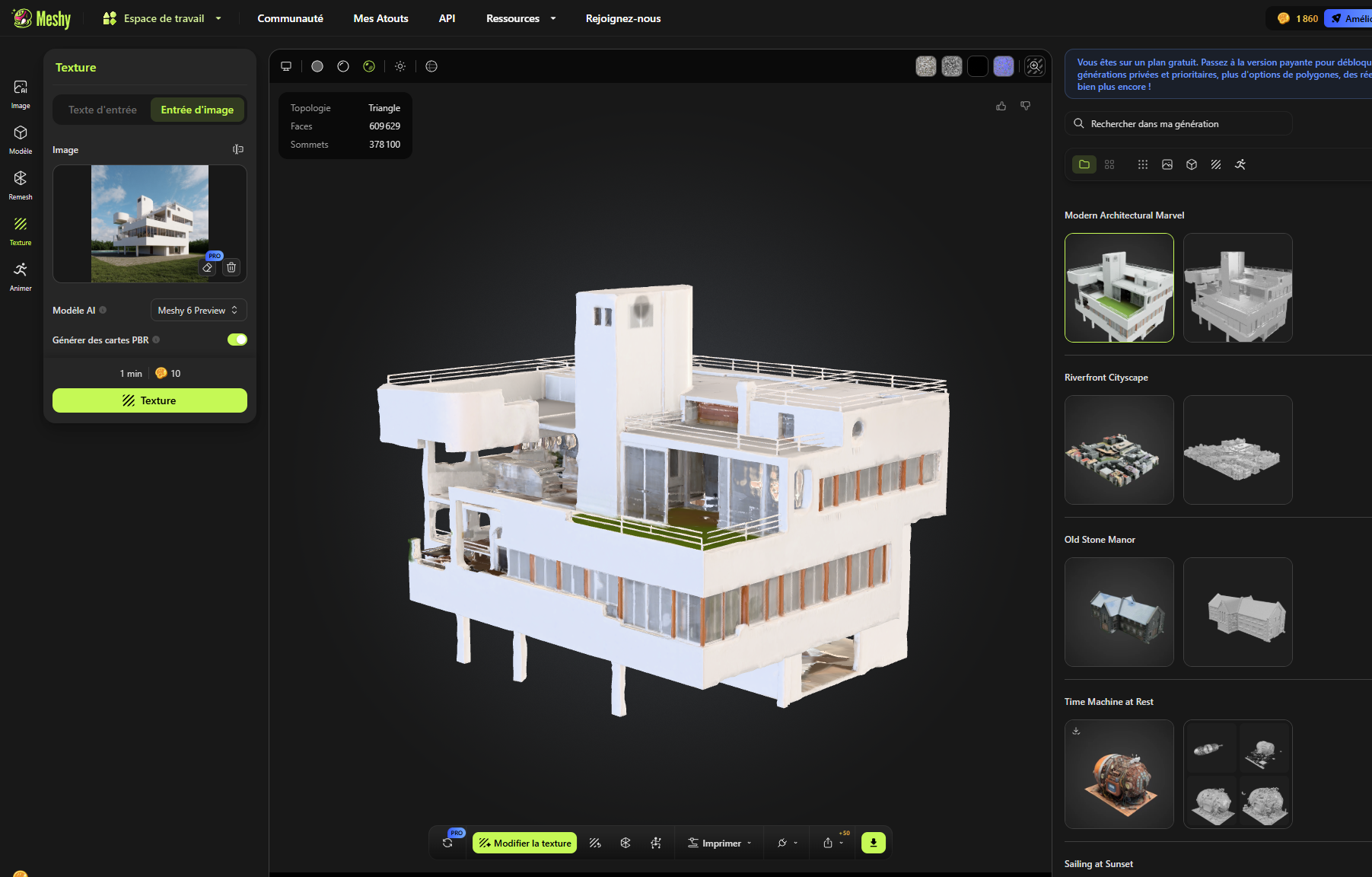Filter generations by image icon in right panel
The image size is (1372, 877).
[1167, 164]
